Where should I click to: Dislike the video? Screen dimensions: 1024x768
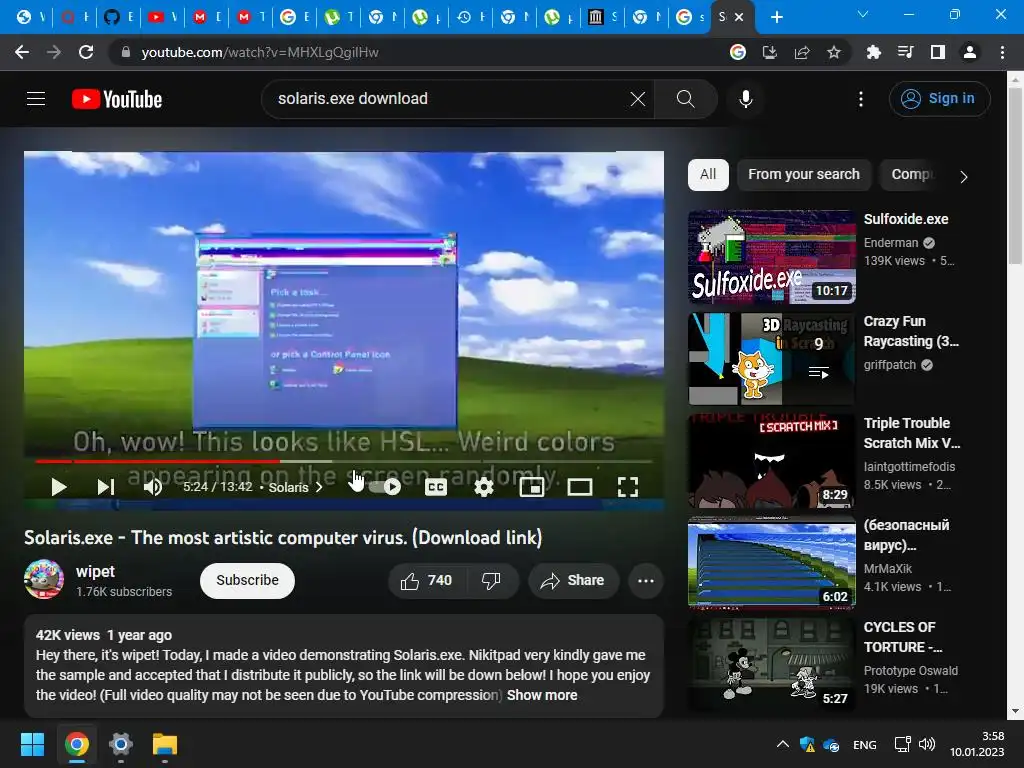tap(491, 581)
